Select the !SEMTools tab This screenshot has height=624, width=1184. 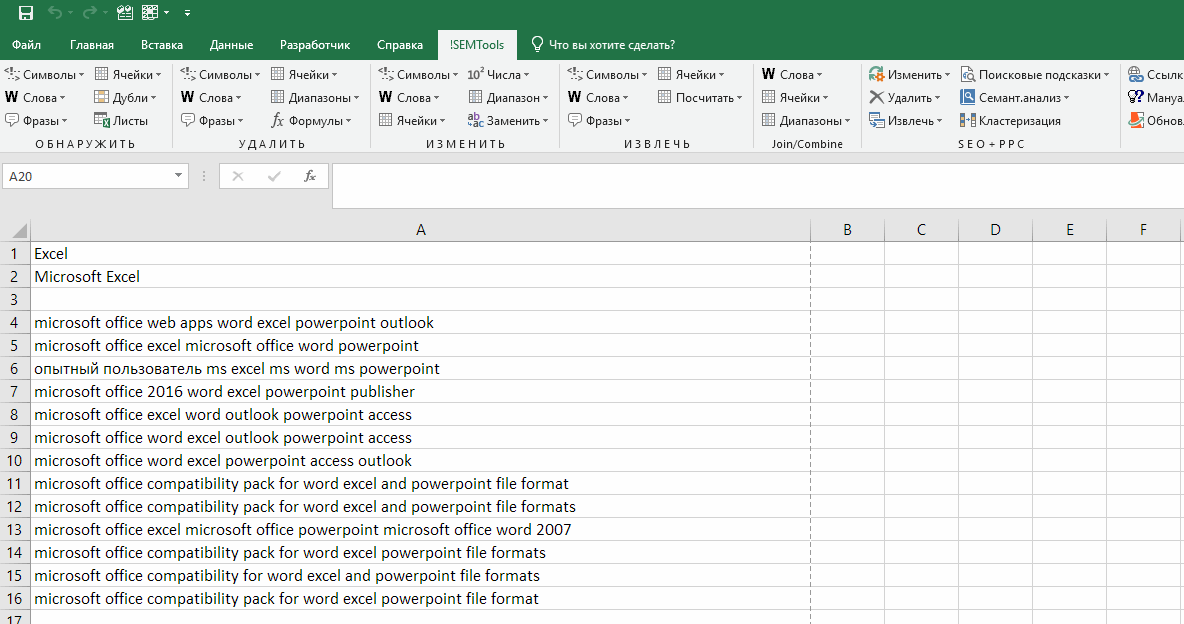(476, 45)
